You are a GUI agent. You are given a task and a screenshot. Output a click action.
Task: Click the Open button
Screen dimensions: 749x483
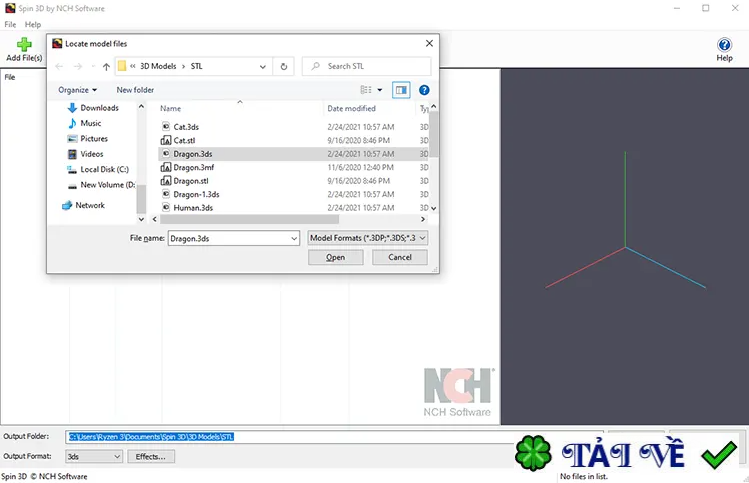click(335, 257)
